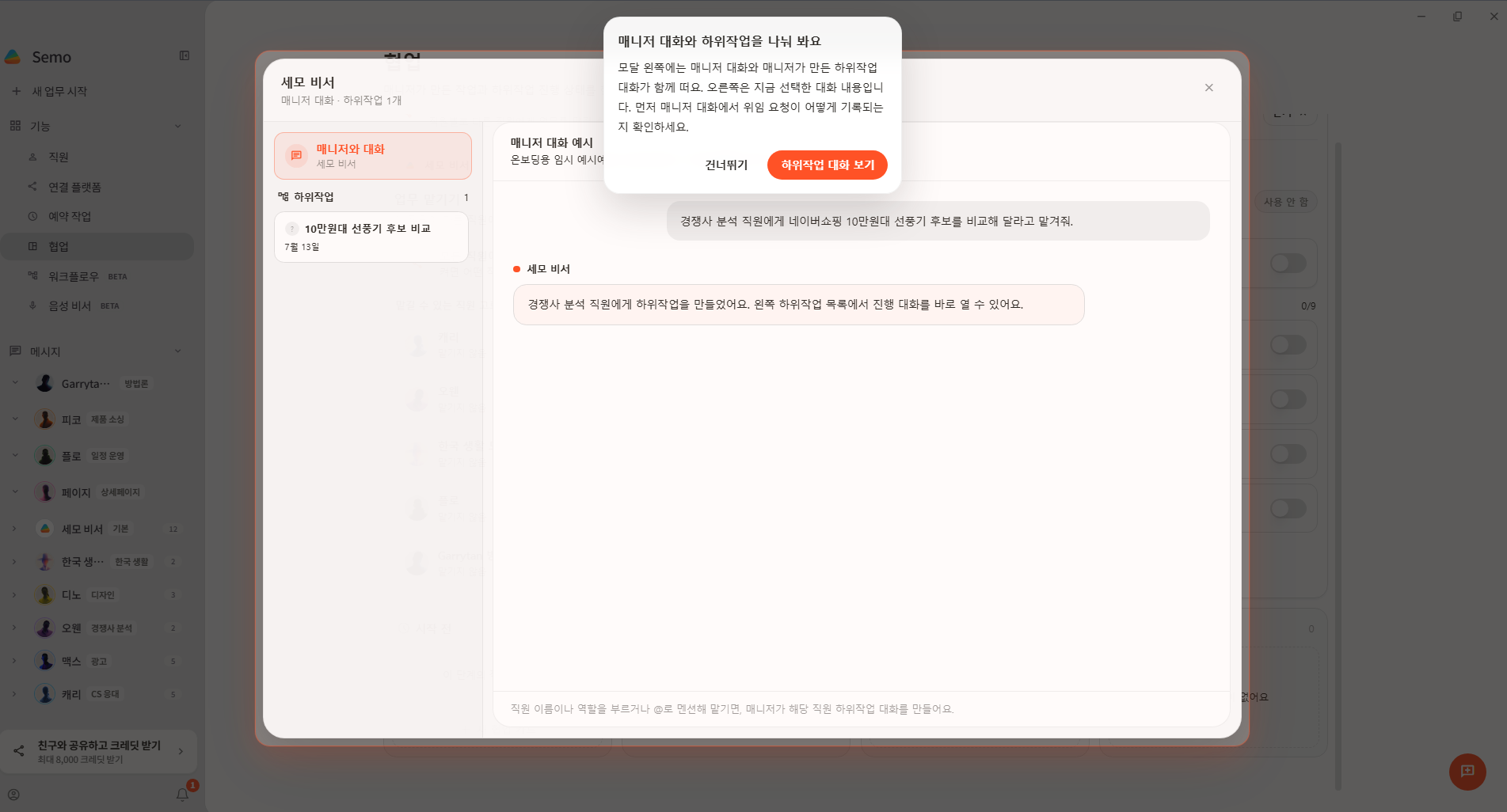Open 친구와 공유하고 크레딧 받기 banner
1507x812 pixels.
(x=99, y=752)
